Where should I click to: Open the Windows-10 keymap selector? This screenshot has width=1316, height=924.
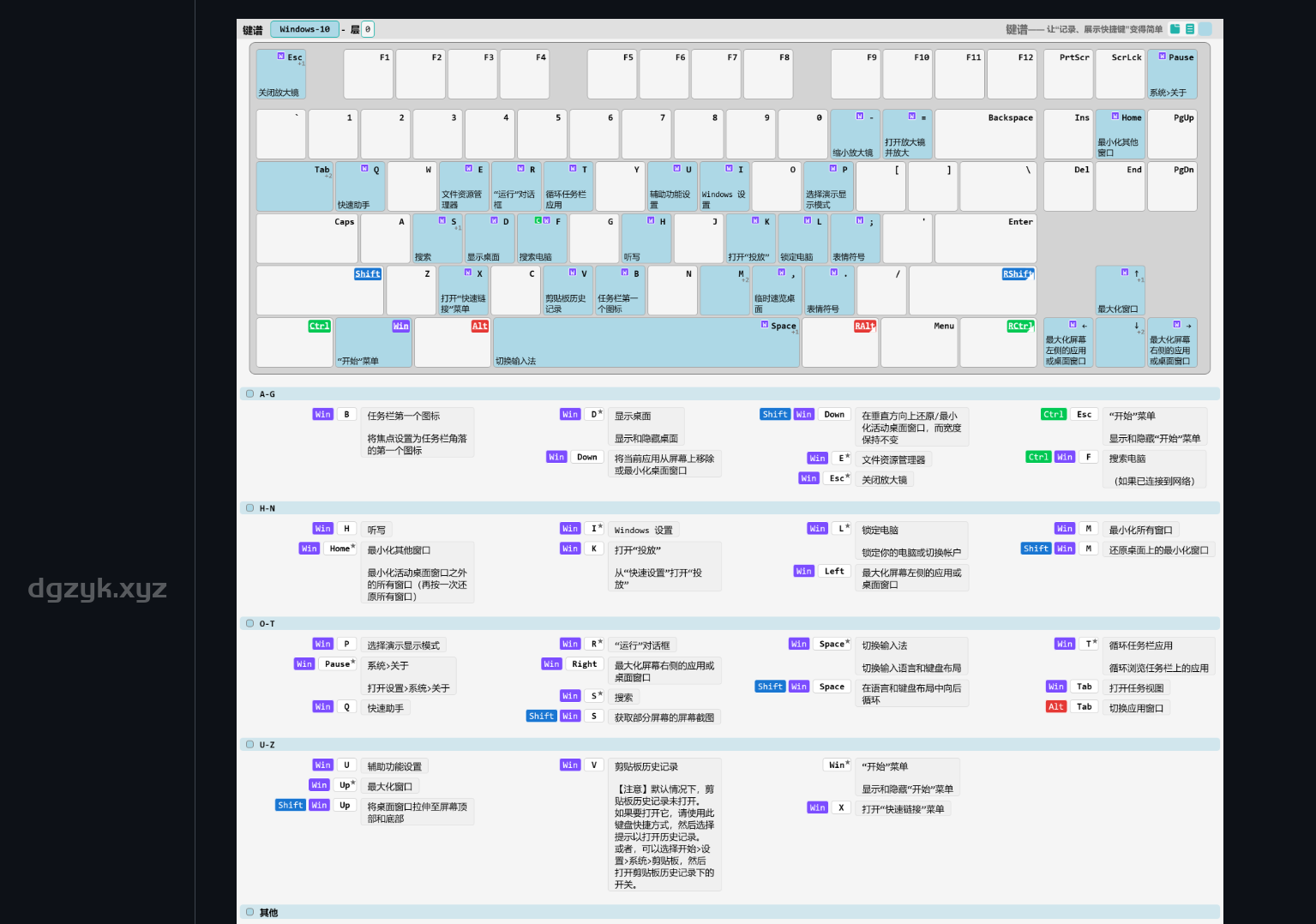[x=304, y=29]
